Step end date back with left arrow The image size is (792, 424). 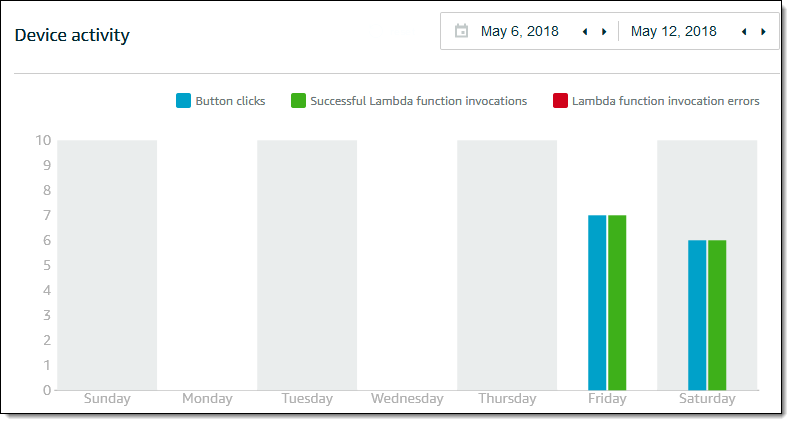coord(744,32)
